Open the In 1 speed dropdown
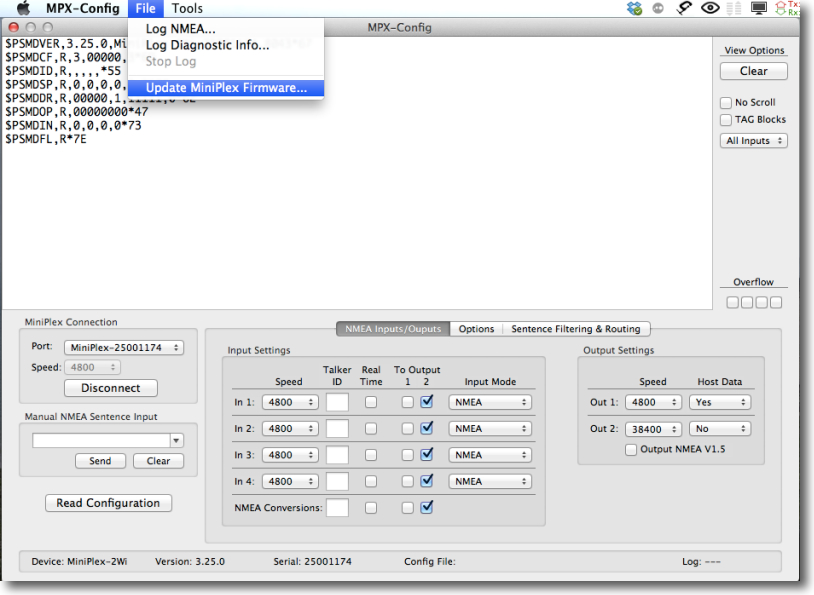The width and height of the screenshot is (814, 595). point(290,402)
